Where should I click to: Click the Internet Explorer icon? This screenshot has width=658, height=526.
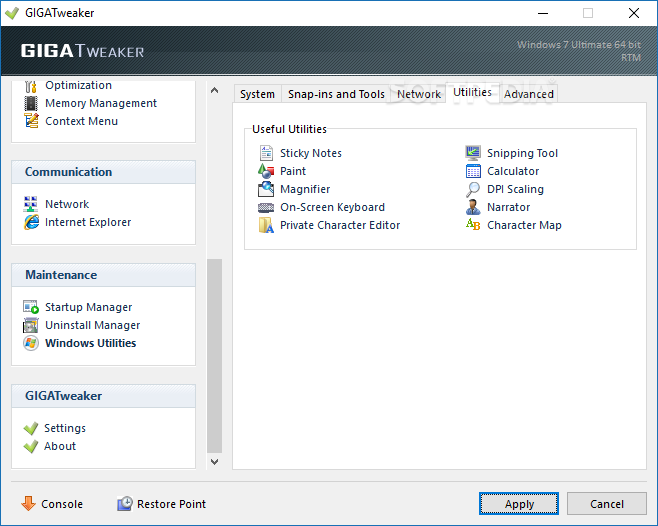(31, 222)
